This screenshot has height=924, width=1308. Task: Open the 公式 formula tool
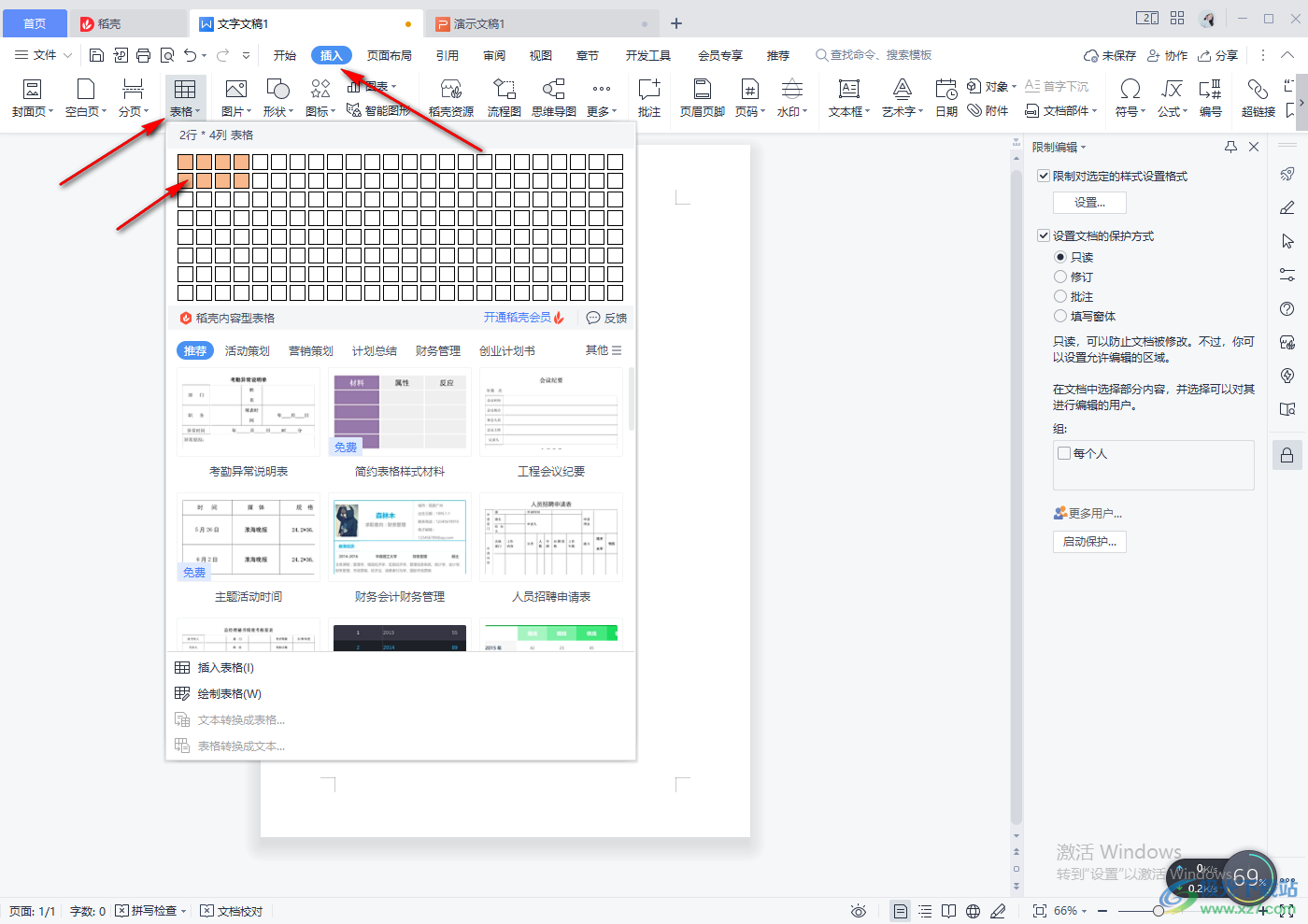pos(1172,98)
